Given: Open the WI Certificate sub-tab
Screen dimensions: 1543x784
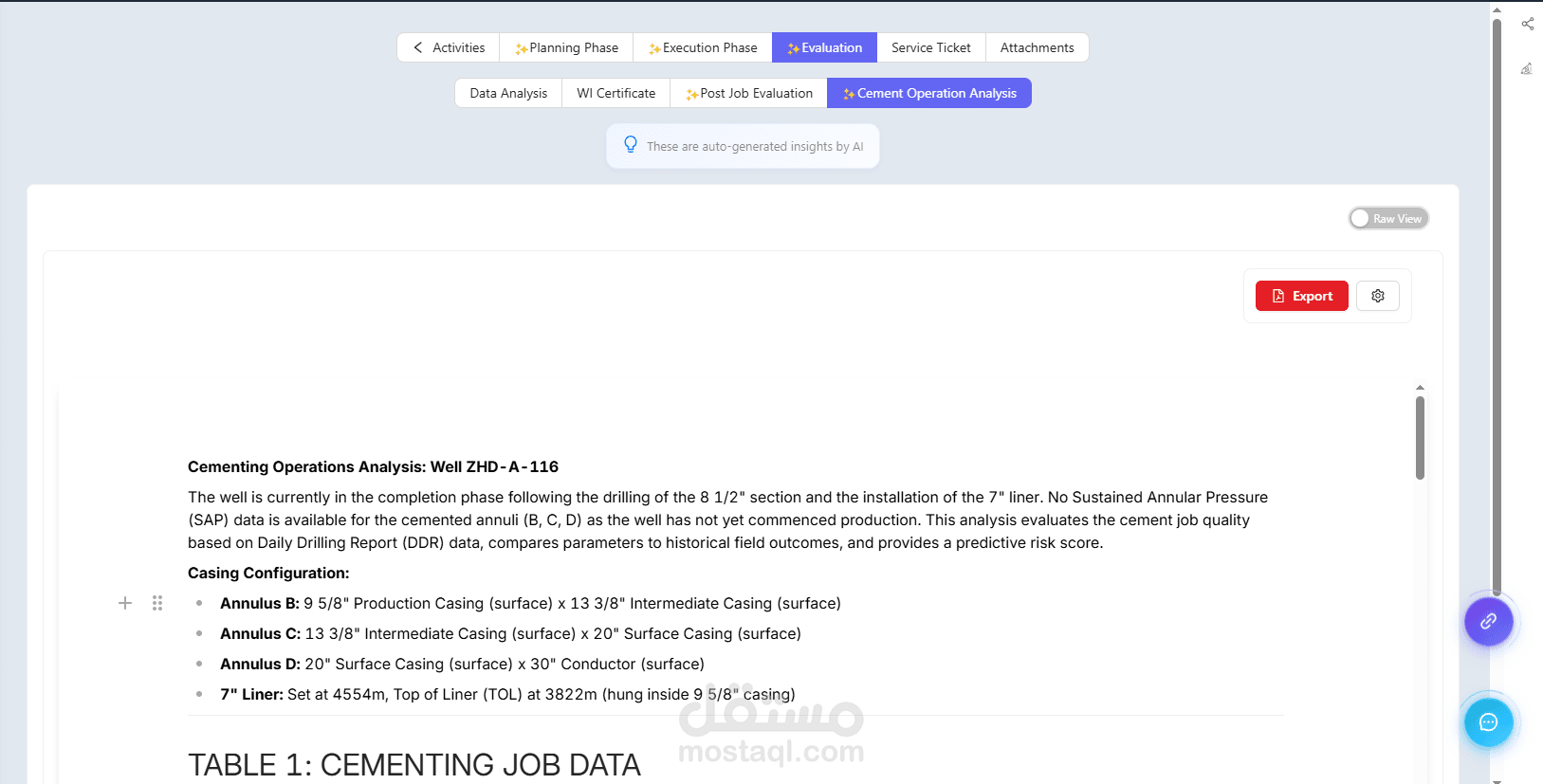Looking at the screenshot, I should [x=615, y=93].
